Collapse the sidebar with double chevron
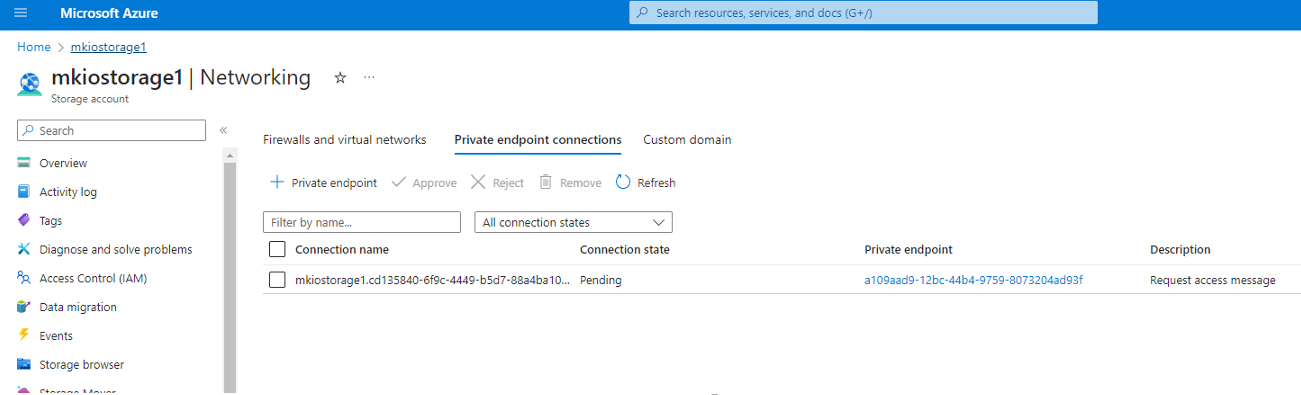This screenshot has width=1301, height=395. pos(223,130)
